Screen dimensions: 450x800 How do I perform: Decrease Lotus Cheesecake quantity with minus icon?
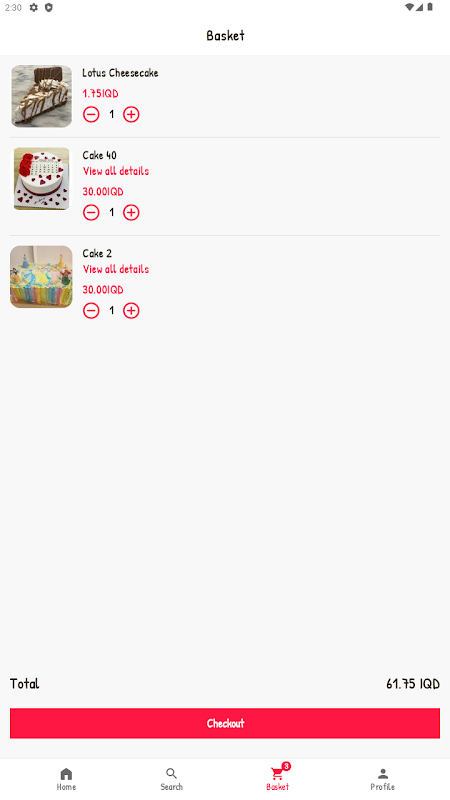tap(91, 114)
